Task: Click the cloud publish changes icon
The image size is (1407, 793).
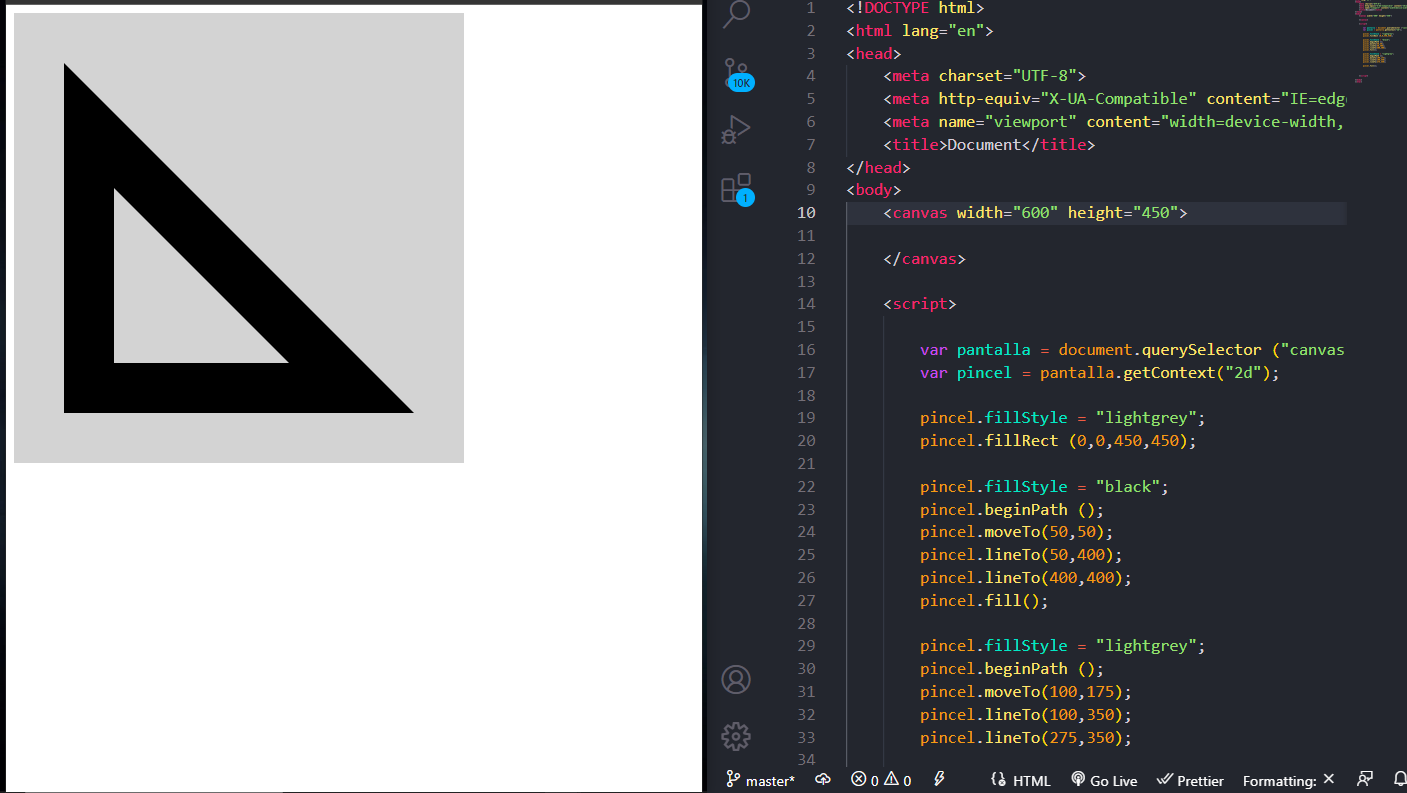Action: pos(823,780)
